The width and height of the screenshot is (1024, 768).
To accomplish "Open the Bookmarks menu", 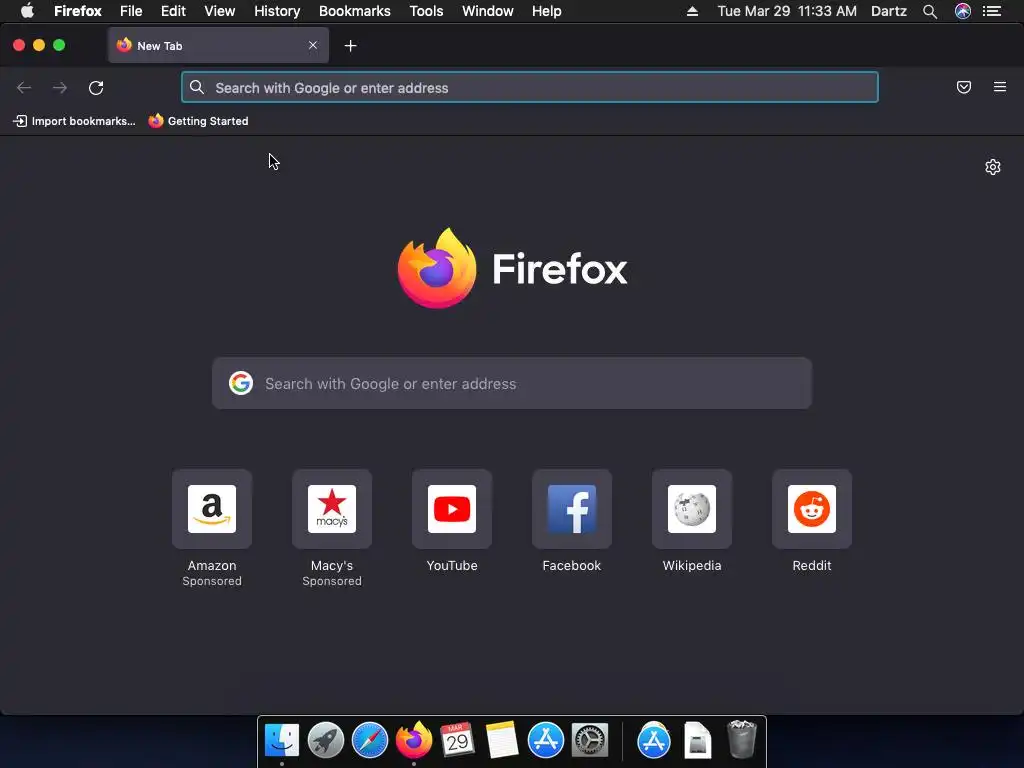I will 355,11.
